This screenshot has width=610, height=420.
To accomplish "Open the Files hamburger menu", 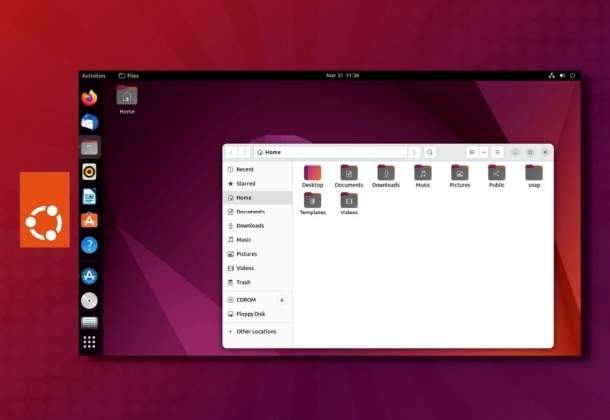I will point(497,152).
